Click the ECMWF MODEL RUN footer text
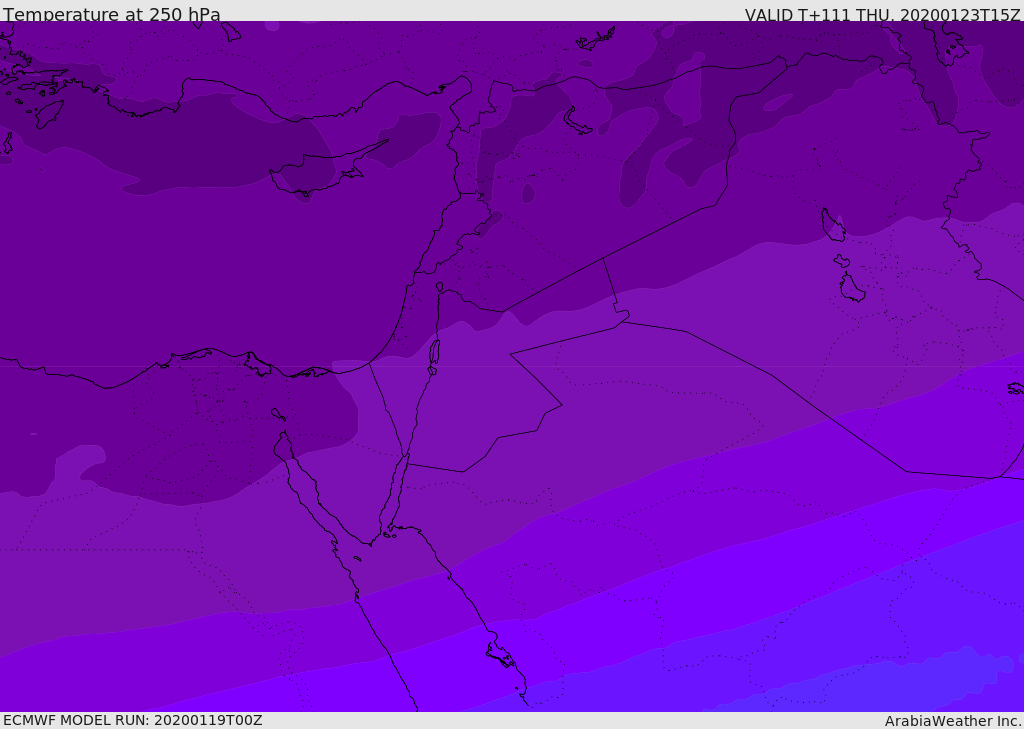The image size is (1024, 729). tap(133, 720)
